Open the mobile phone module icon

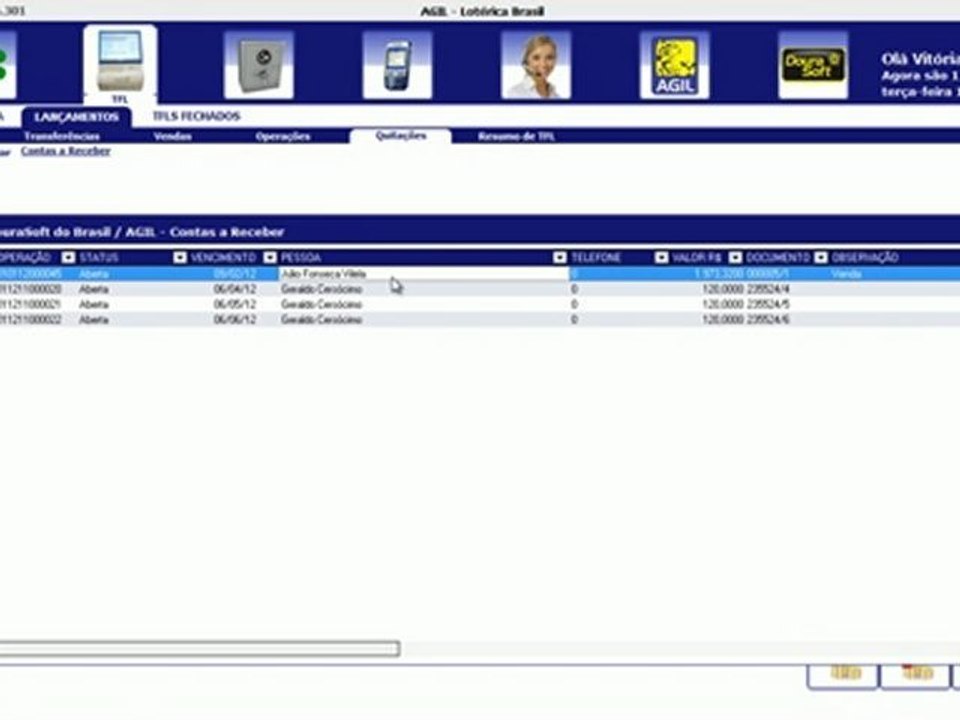(x=397, y=66)
